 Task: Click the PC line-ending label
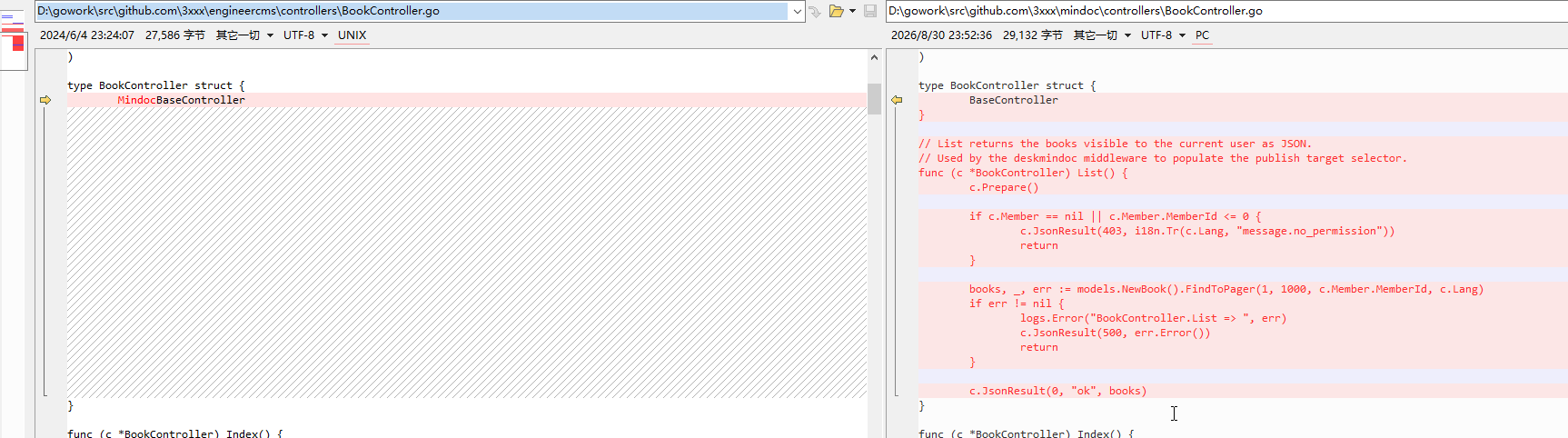click(x=1203, y=35)
